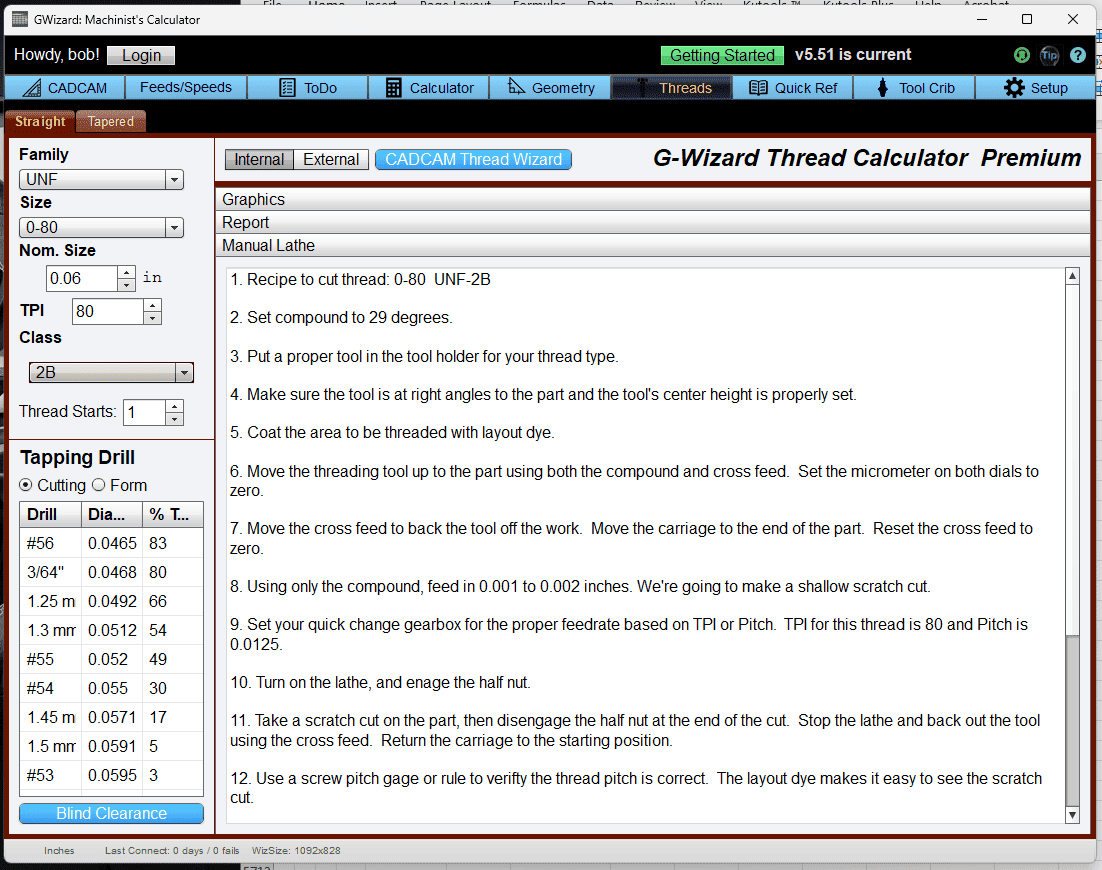Switch thread type to External
Viewport: 1102px width, 870px height.
pos(331,159)
